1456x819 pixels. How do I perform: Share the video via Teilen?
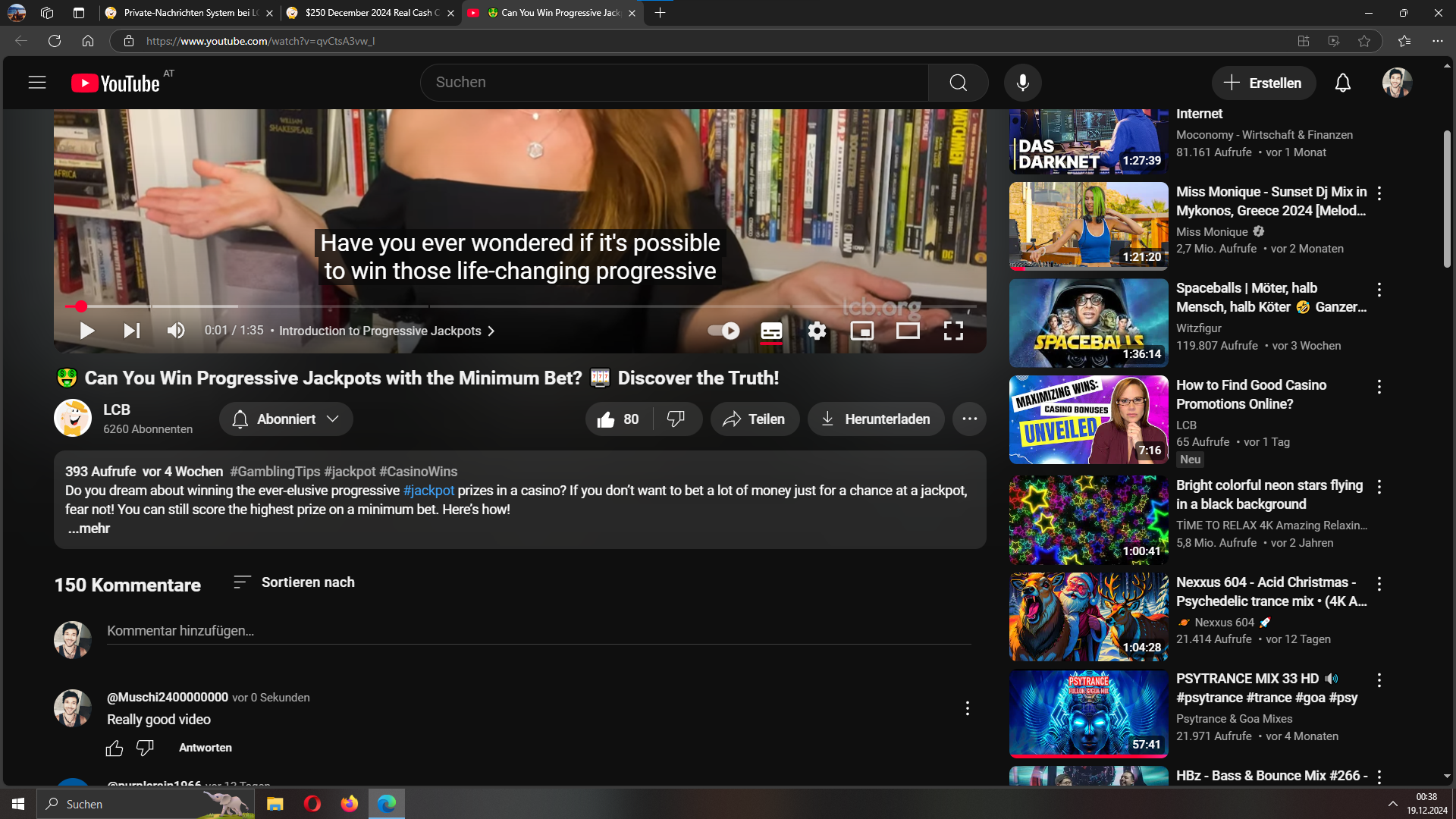pos(755,419)
